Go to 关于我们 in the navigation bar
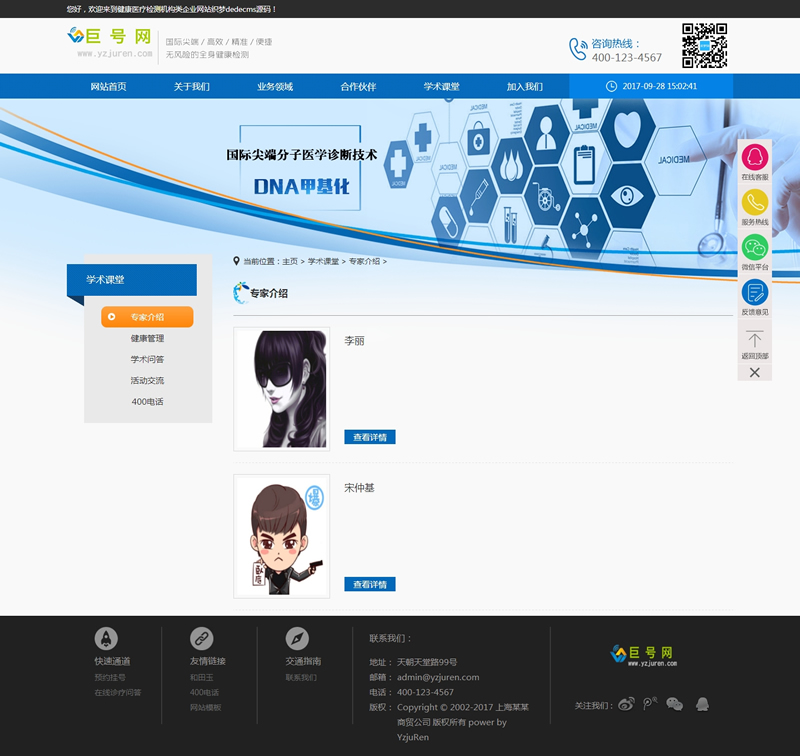Screen dimensions: 800x756 tap(191, 87)
